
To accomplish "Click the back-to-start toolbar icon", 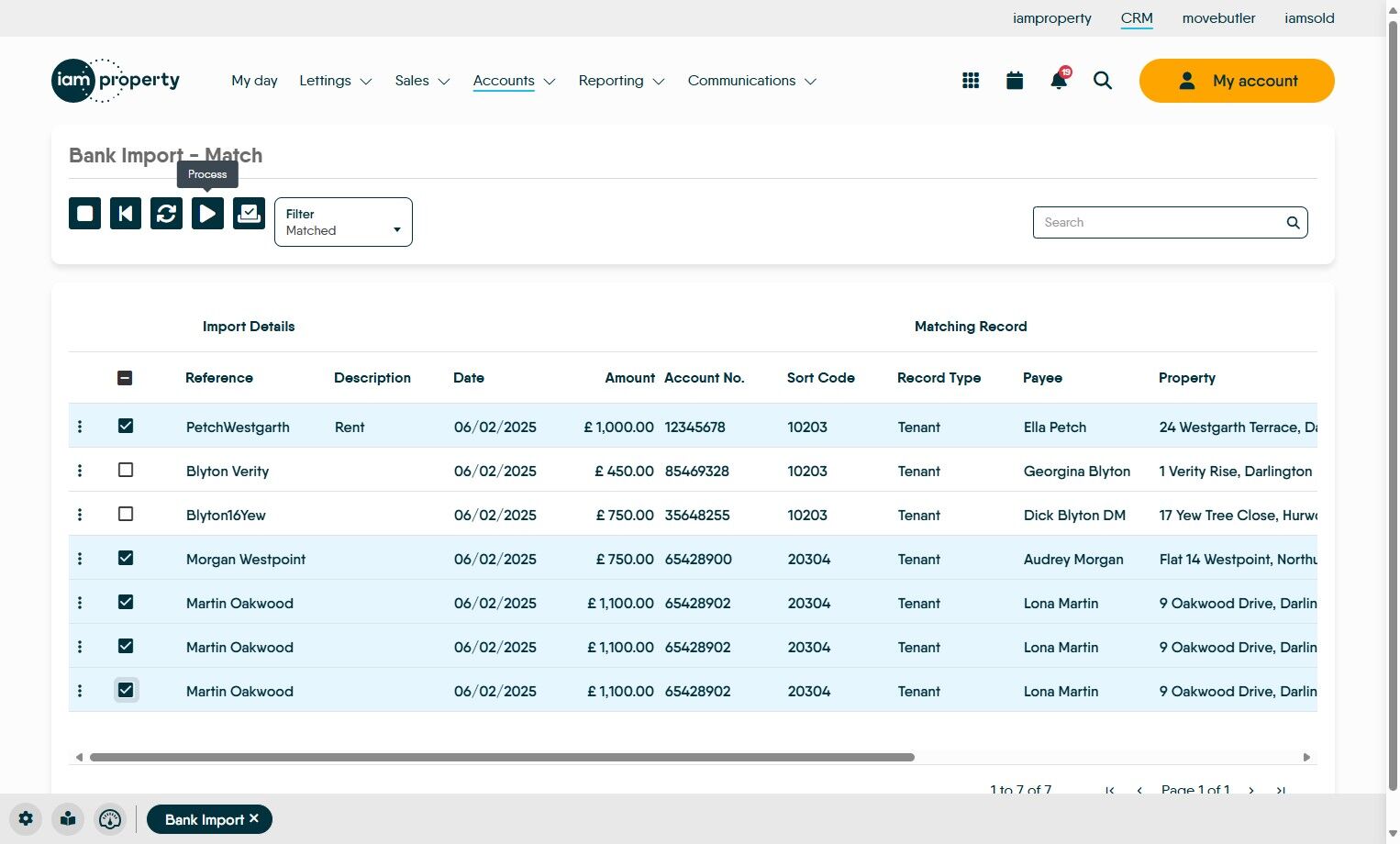I will 126,214.
